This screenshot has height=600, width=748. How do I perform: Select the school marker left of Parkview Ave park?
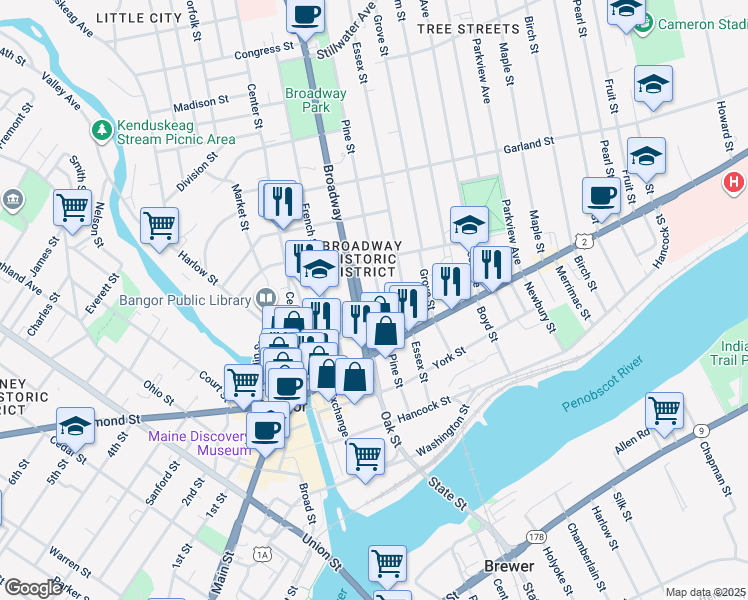coord(469,227)
